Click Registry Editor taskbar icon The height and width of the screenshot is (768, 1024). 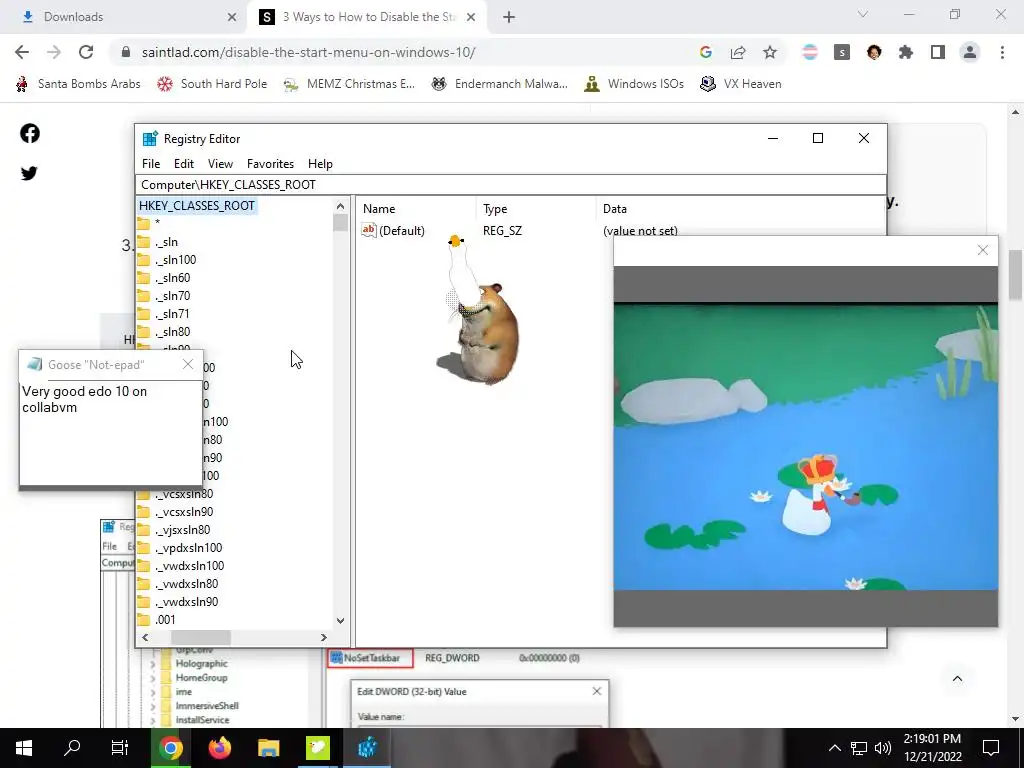pyautogui.click(x=367, y=748)
